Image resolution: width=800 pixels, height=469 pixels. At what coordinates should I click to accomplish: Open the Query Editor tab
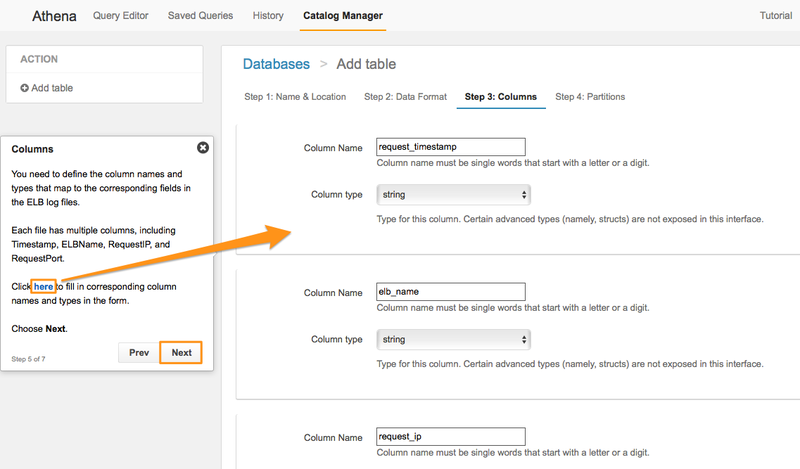pyautogui.click(x=120, y=15)
